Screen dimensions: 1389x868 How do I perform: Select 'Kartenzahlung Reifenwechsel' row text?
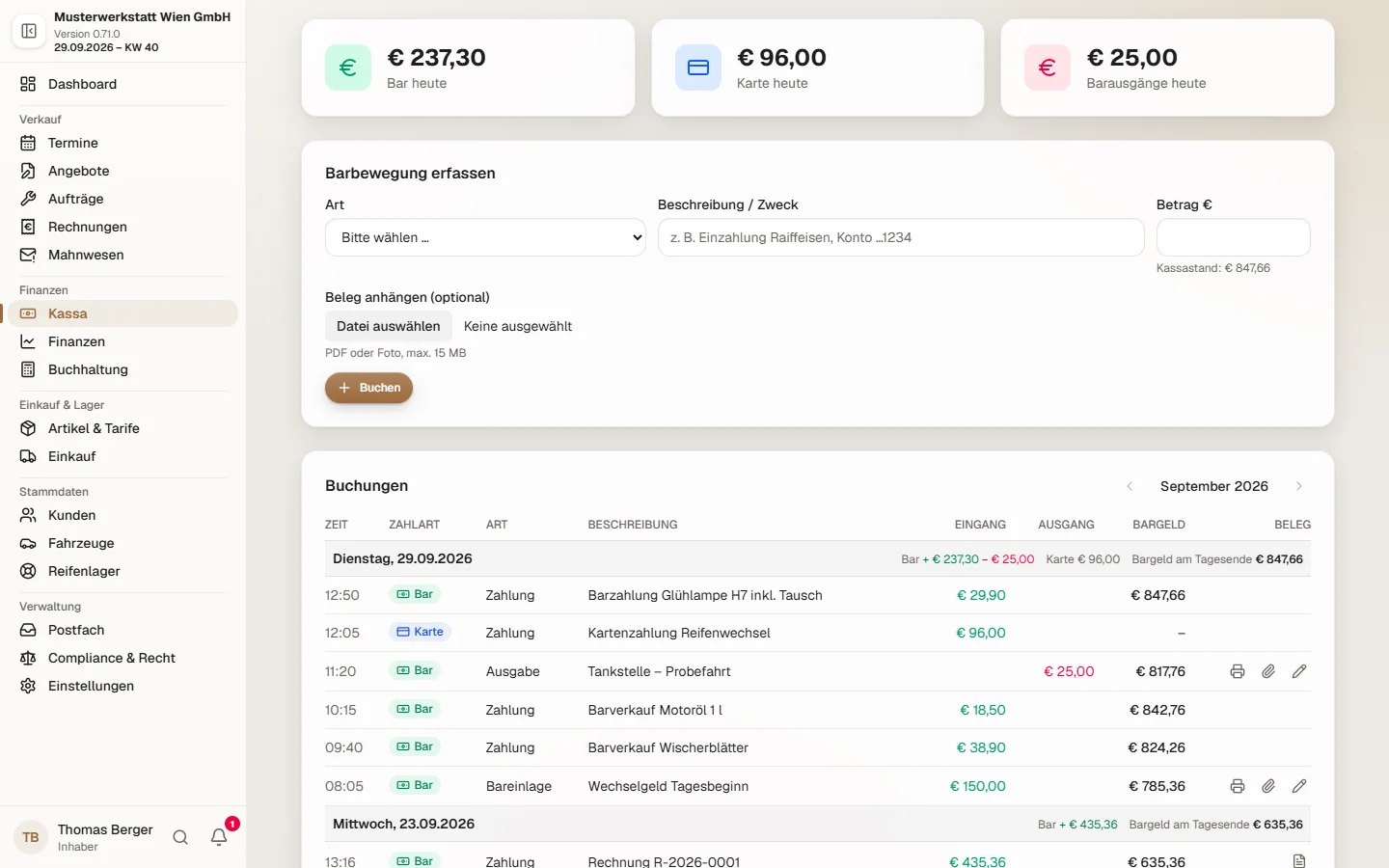point(679,633)
